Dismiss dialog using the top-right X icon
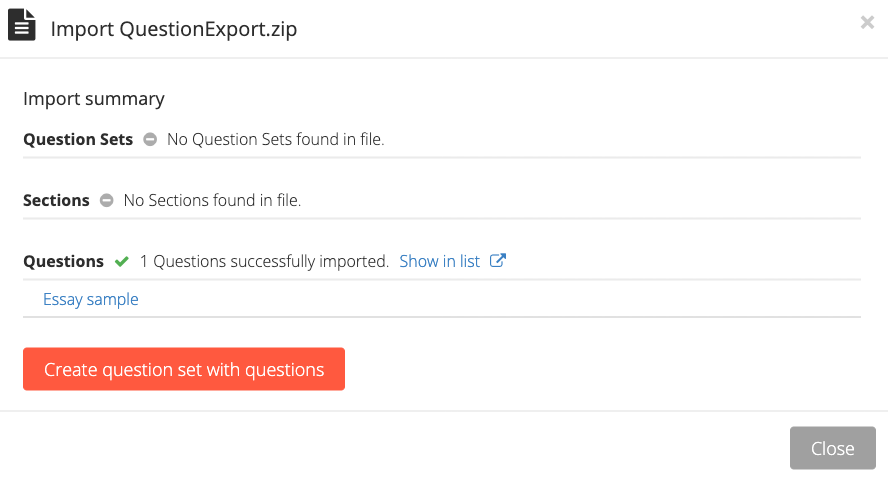This screenshot has height=481, width=888. point(867,23)
